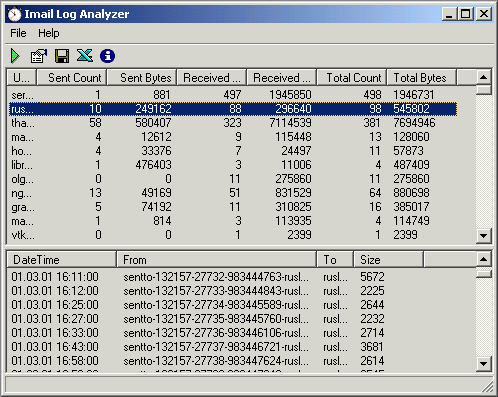Click the Imail Log Analyzer title bar icon
This screenshot has height=397, width=498.
coord(15,14)
